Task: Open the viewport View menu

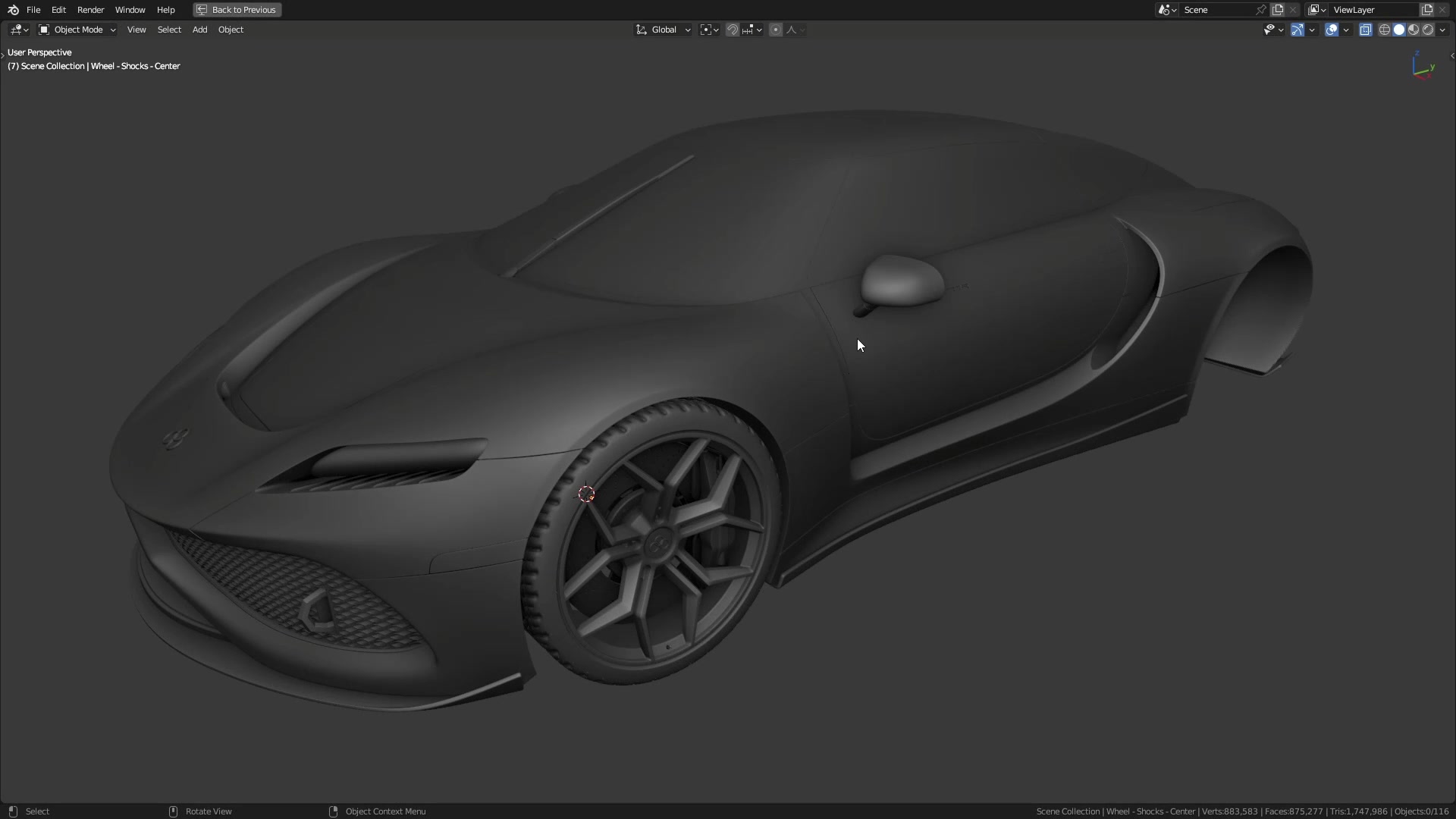Action: (136, 30)
